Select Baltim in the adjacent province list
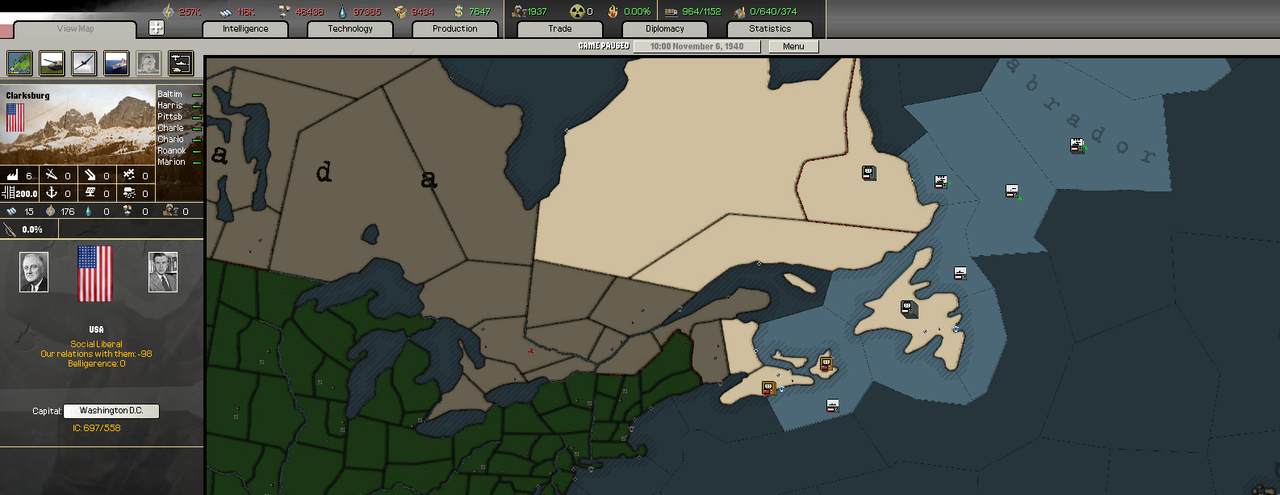The width and height of the screenshot is (1280, 495). click(x=170, y=94)
